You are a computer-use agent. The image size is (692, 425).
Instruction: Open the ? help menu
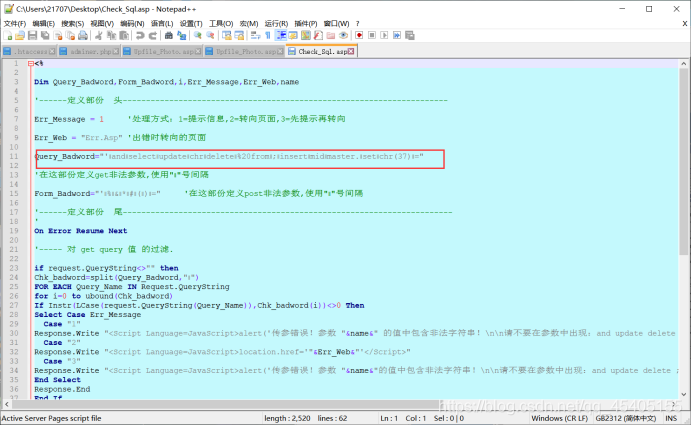357,23
